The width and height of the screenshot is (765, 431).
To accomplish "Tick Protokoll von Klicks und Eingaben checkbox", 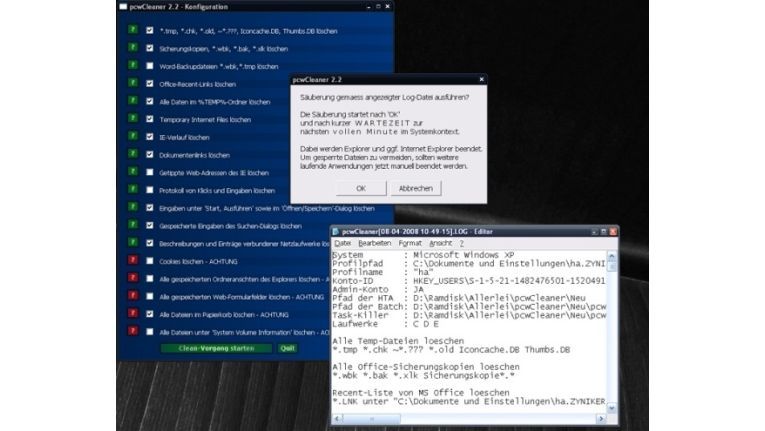I will pos(149,189).
